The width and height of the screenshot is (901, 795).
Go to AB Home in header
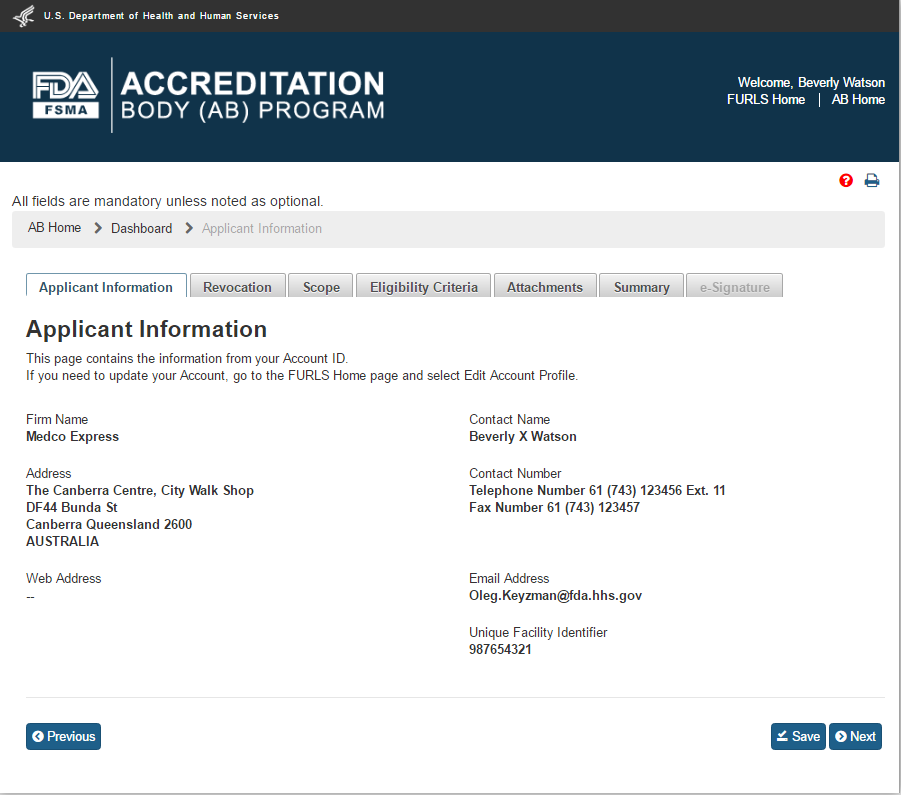858,100
